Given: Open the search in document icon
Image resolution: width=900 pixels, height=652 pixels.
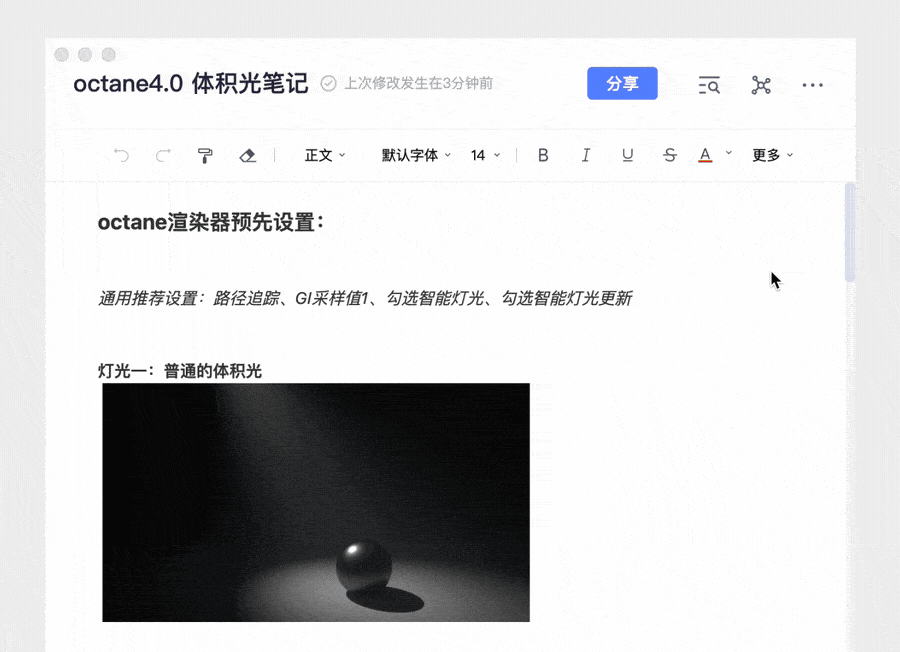Looking at the screenshot, I should tap(709, 85).
